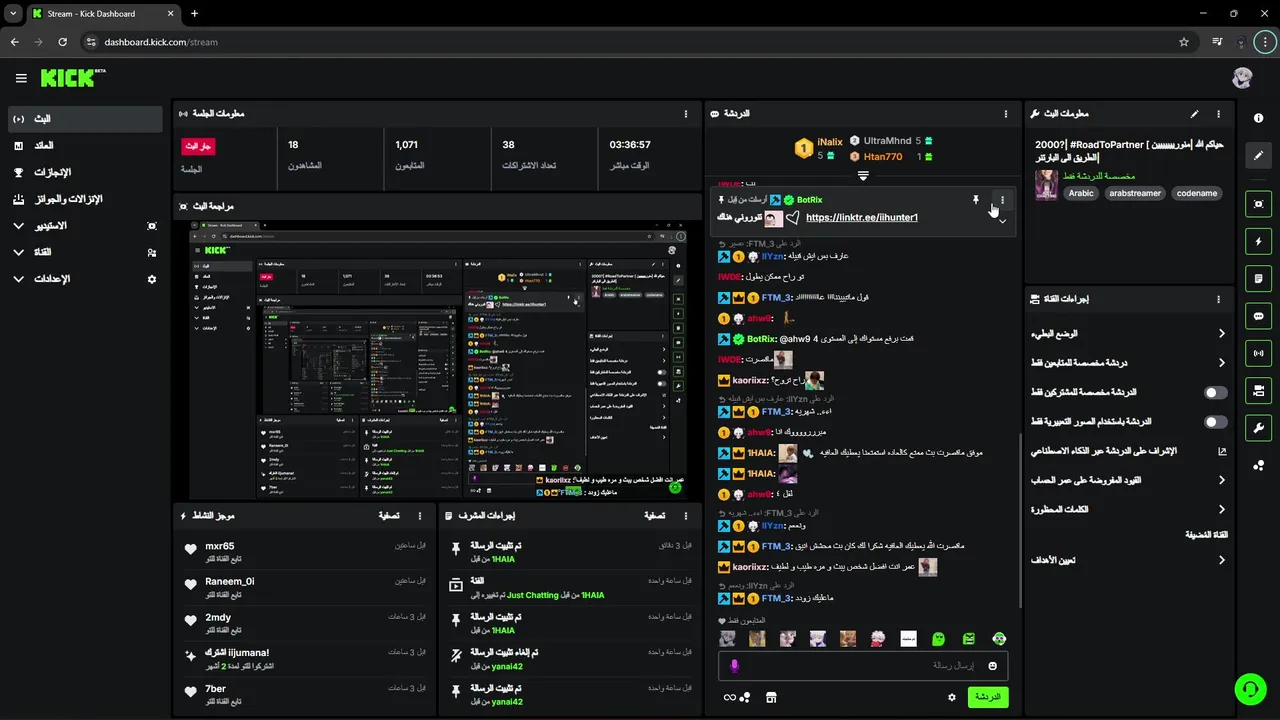The height and width of the screenshot is (720, 1280).
Task: Click the green send chat button
Action: (x=987, y=697)
